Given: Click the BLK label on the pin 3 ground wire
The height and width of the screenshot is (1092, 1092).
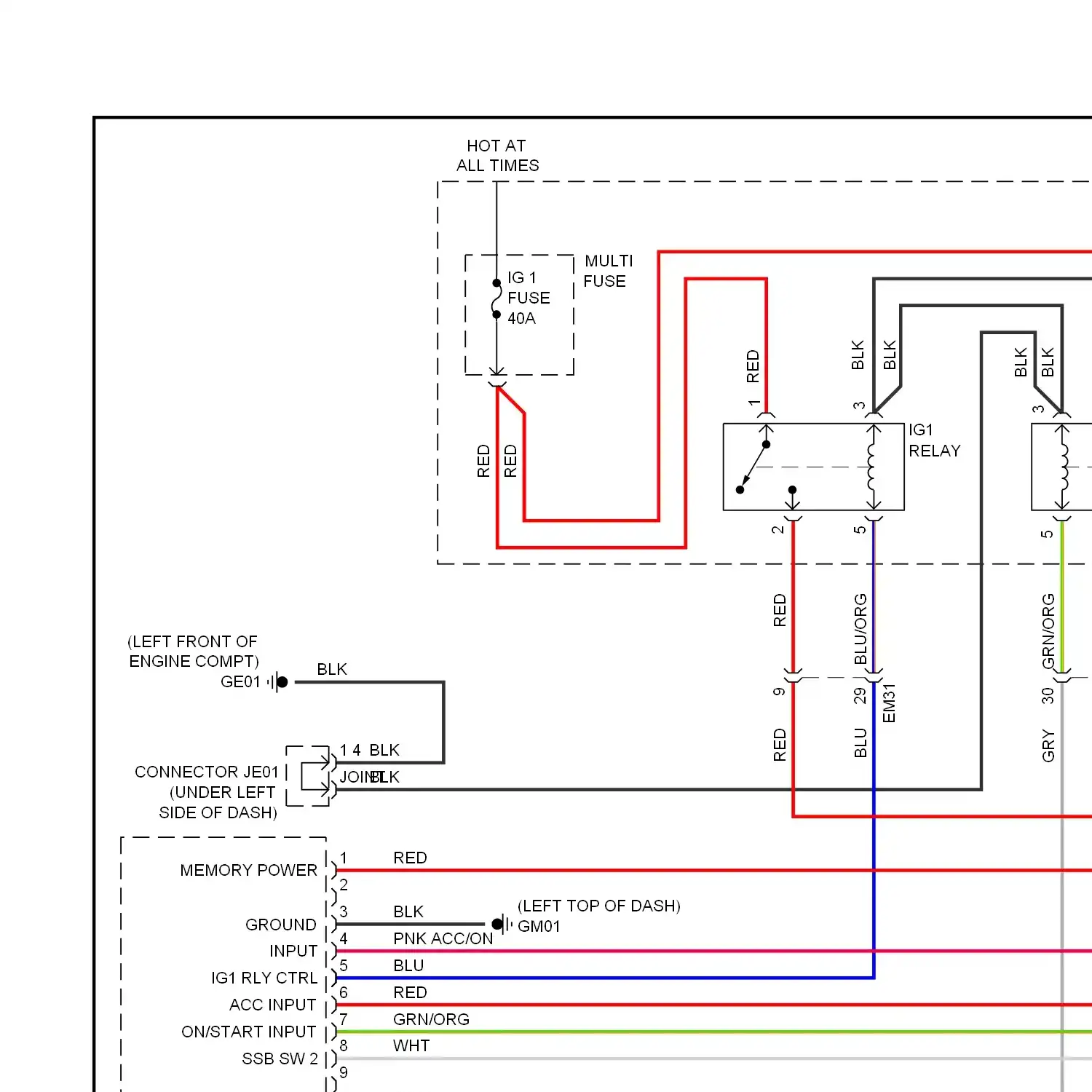Looking at the screenshot, I should [x=408, y=911].
